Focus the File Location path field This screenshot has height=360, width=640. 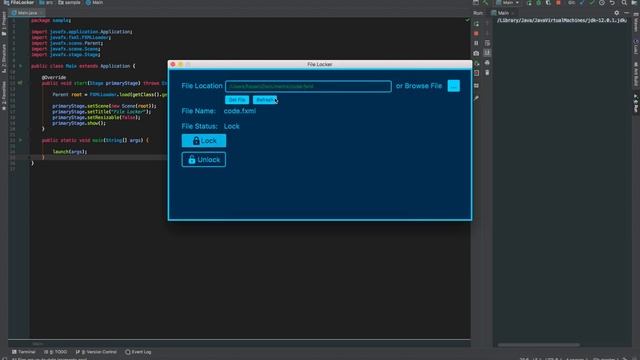coord(308,87)
